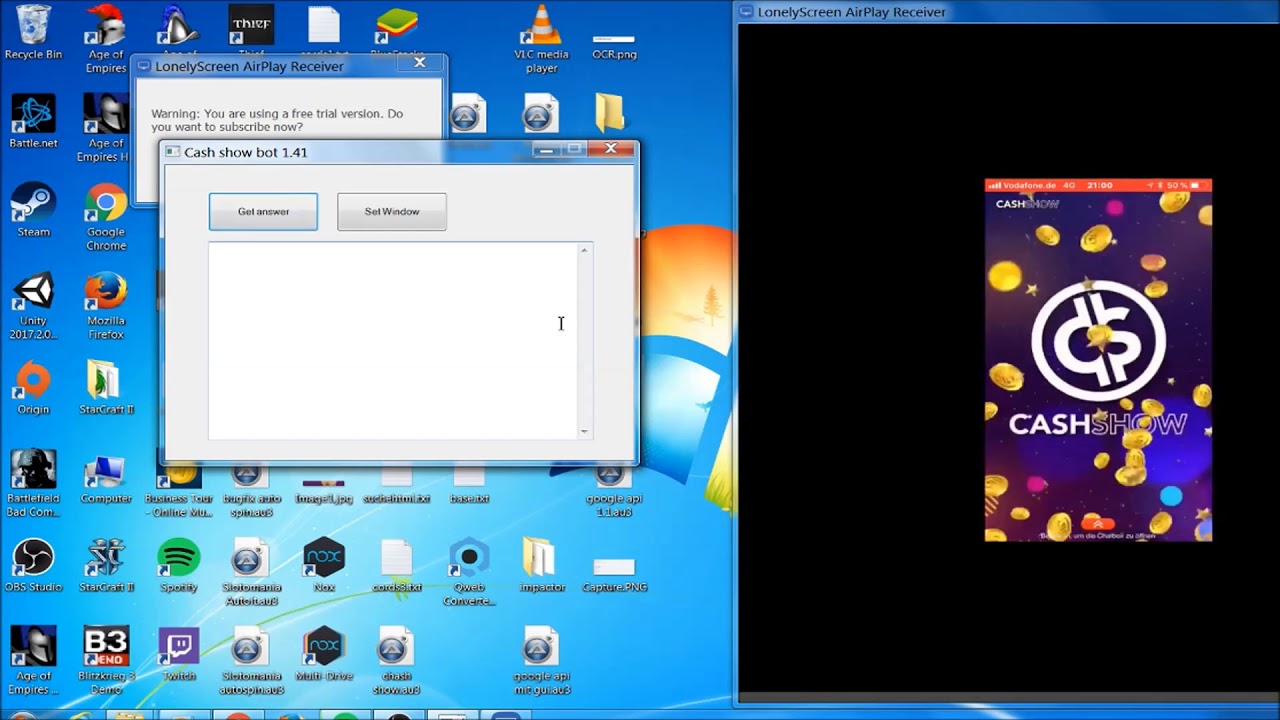Screen dimensions: 1280x720
Task: Select the Battlefield Bad Company shortcut
Action: 33,484
